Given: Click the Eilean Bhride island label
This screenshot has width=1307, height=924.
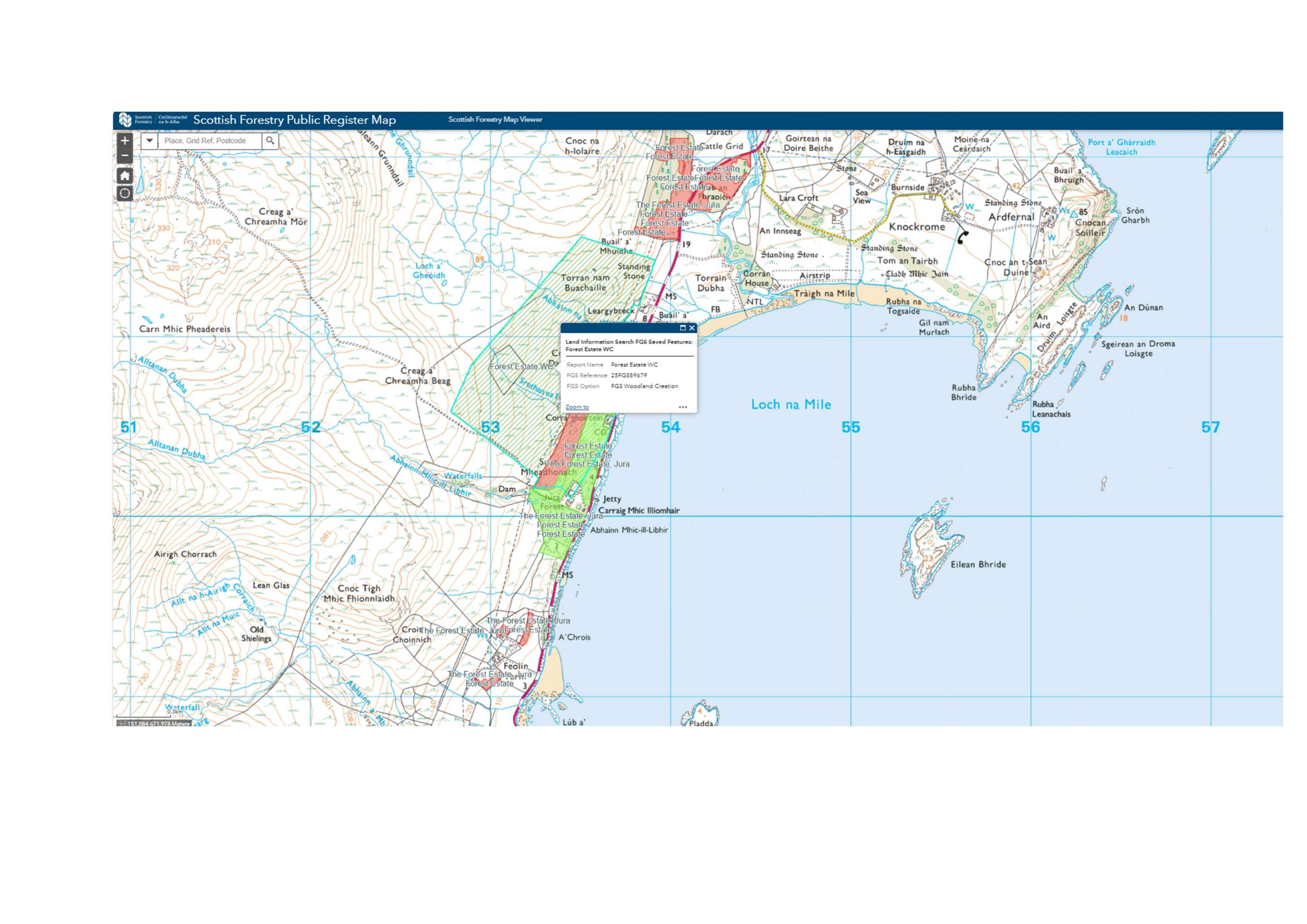Looking at the screenshot, I should click(978, 565).
